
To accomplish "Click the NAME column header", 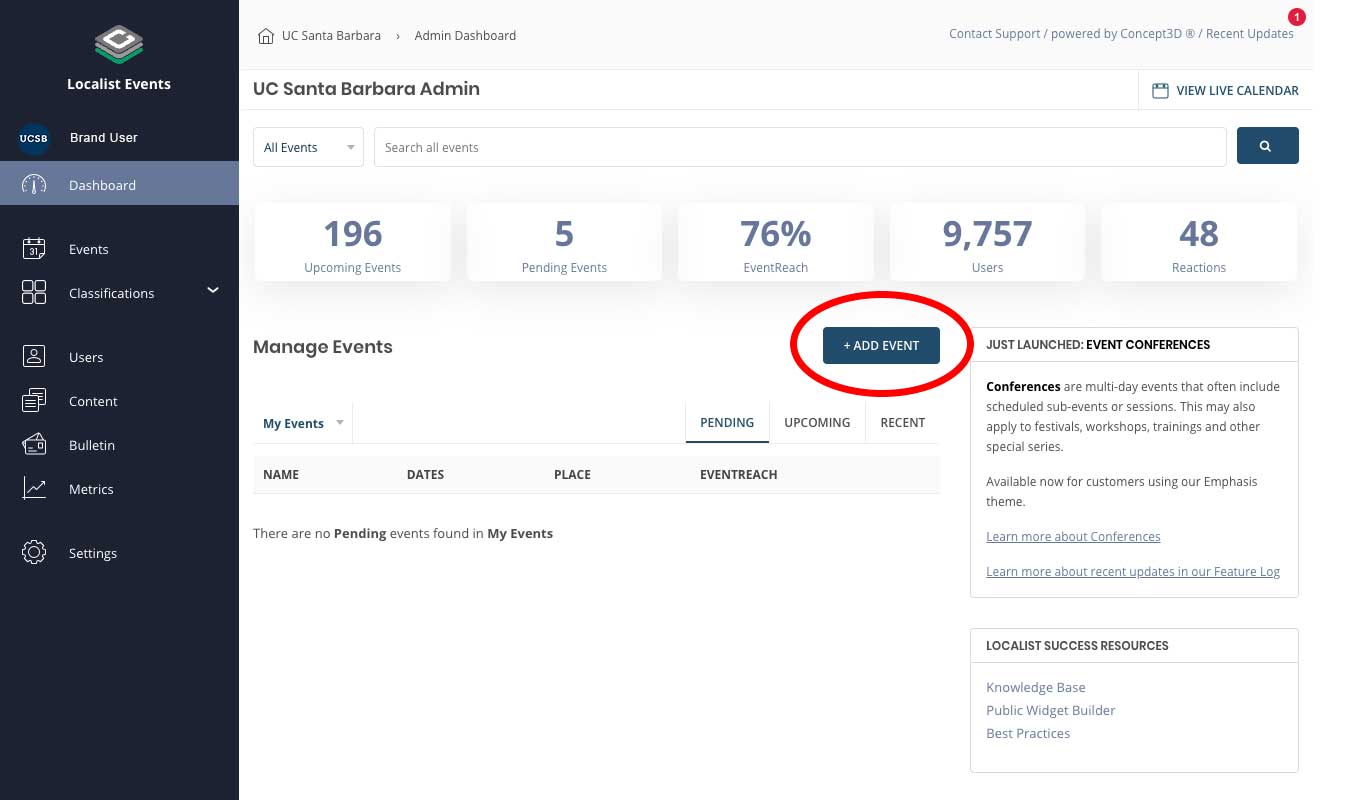I will point(281,475).
